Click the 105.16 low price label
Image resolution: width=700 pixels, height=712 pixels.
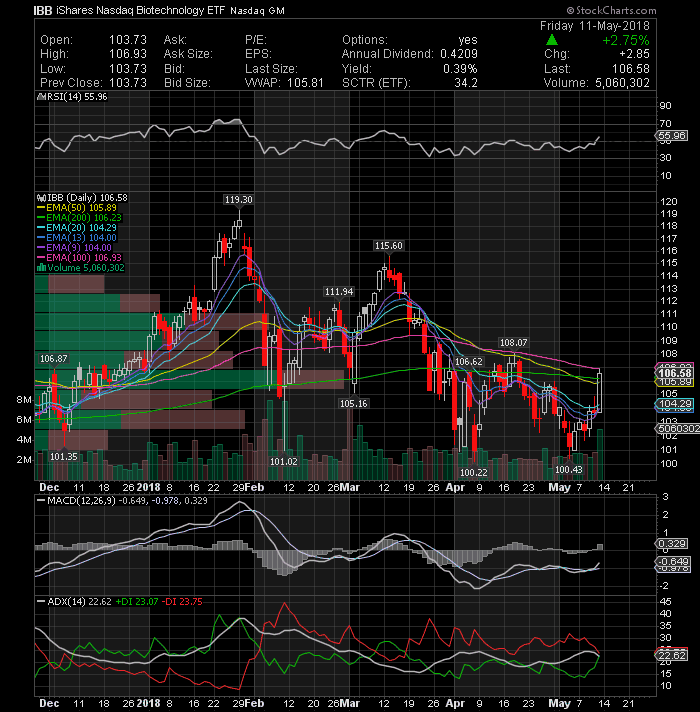click(x=354, y=403)
